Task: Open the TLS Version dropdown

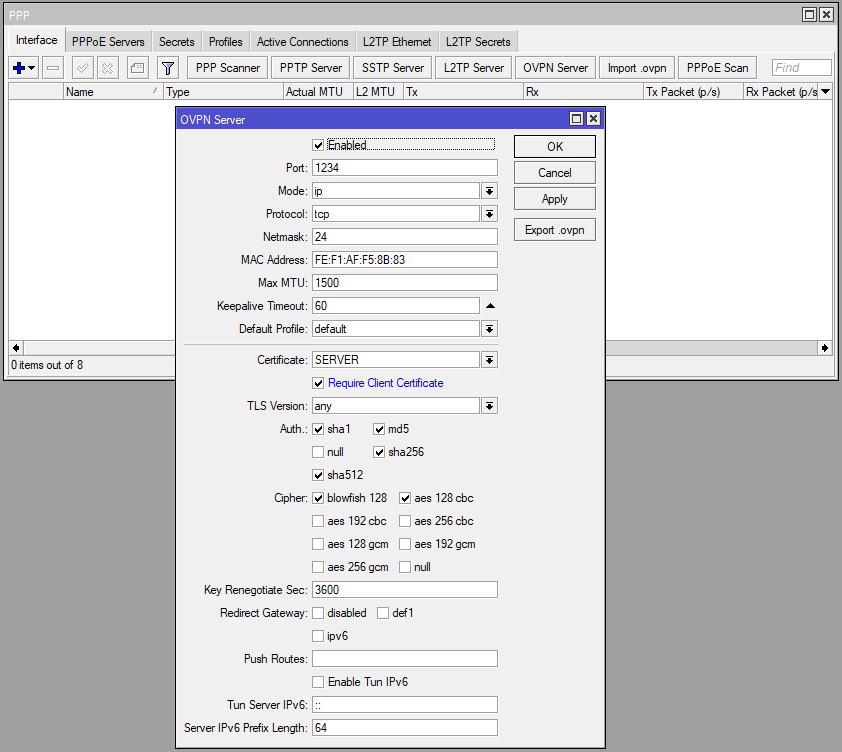Action: (x=489, y=406)
